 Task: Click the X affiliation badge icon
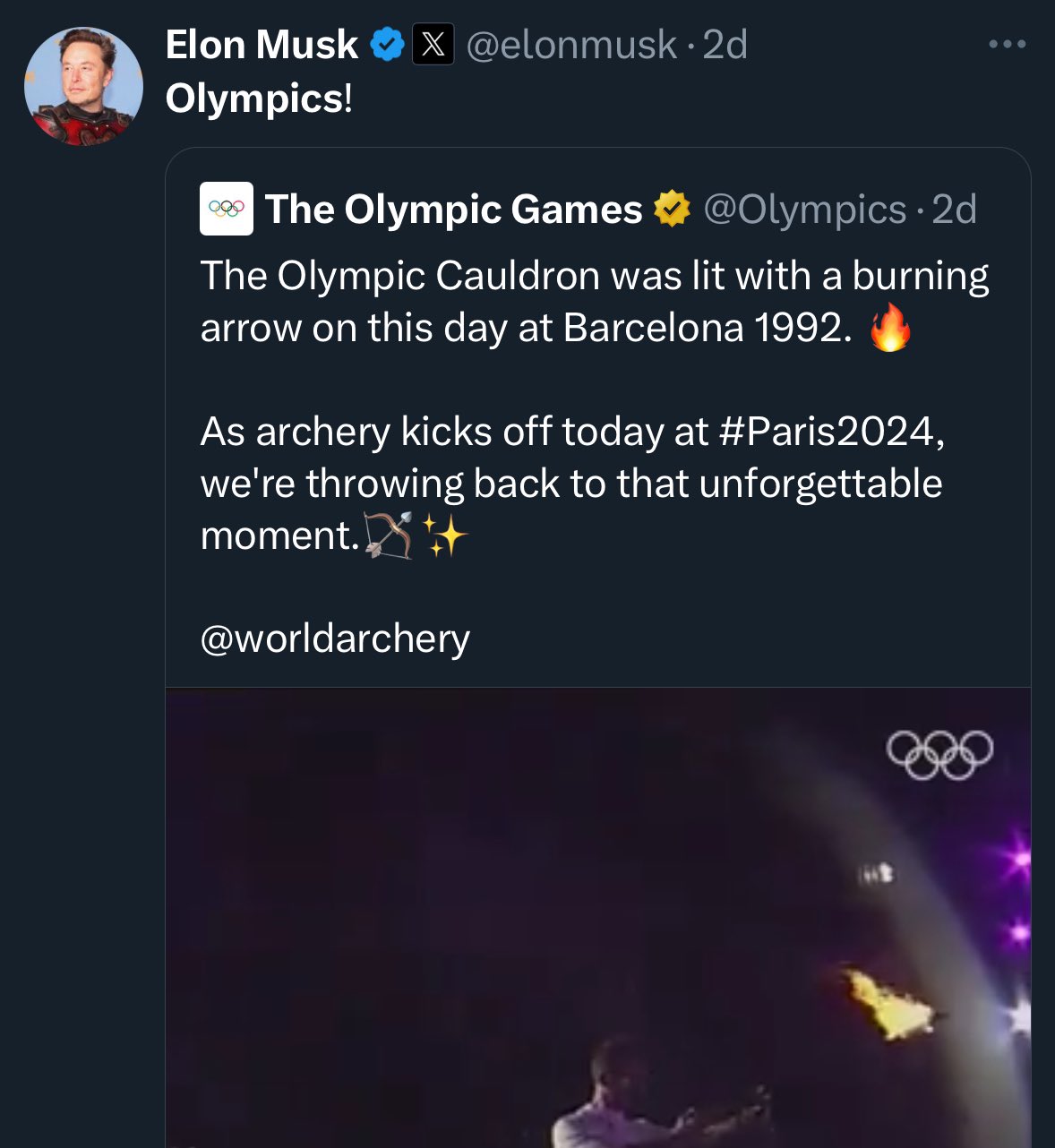tap(433, 45)
